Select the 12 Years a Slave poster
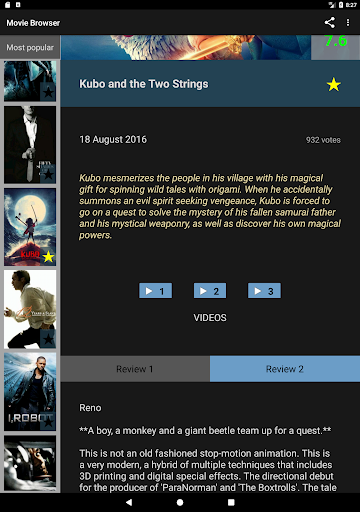 [x=30, y=309]
